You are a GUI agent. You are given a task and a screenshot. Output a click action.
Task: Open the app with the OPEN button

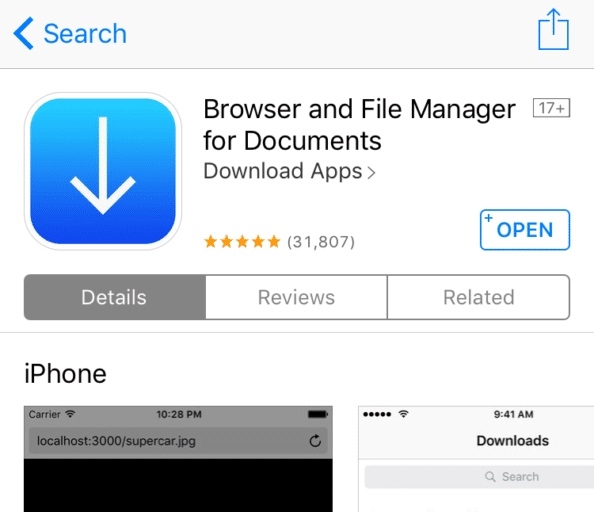[525, 229]
